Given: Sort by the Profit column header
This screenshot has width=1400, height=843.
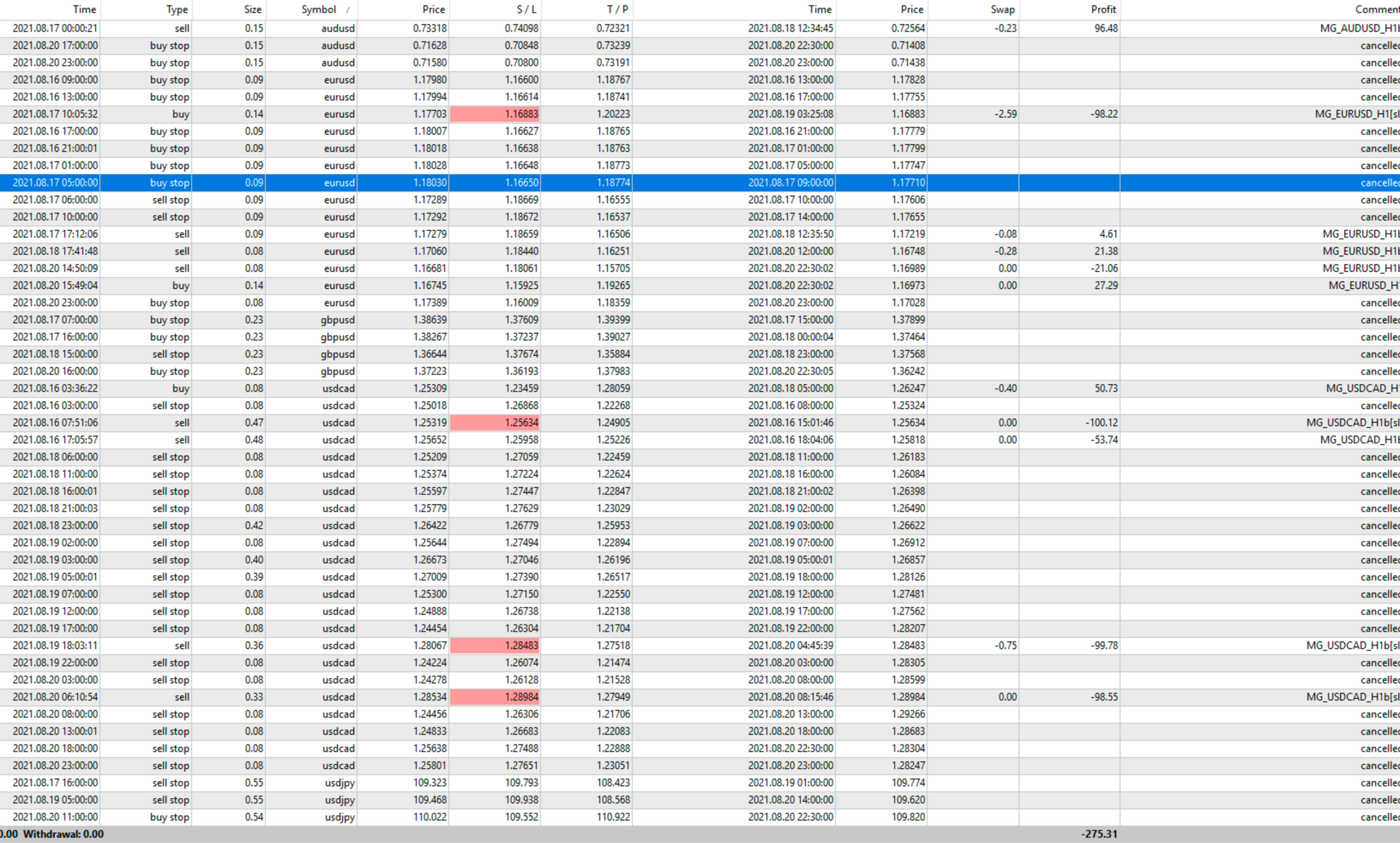Looking at the screenshot, I should [x=1102, y=9].
